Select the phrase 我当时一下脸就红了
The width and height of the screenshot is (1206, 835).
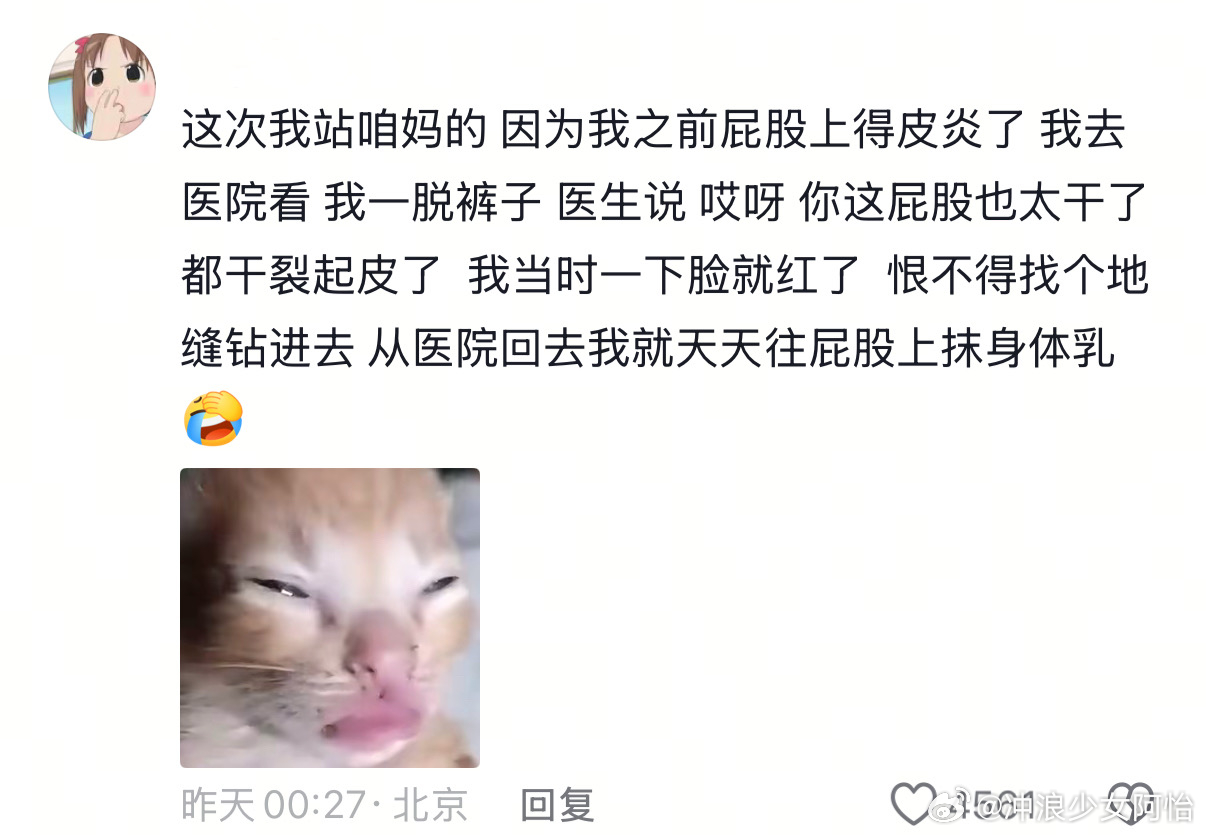(x=665, y=275)
